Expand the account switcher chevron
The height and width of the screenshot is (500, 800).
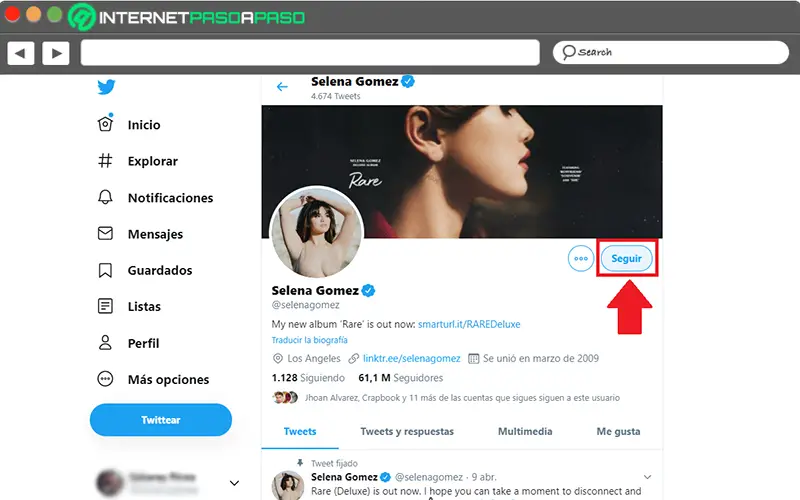(x=234, y=483)
